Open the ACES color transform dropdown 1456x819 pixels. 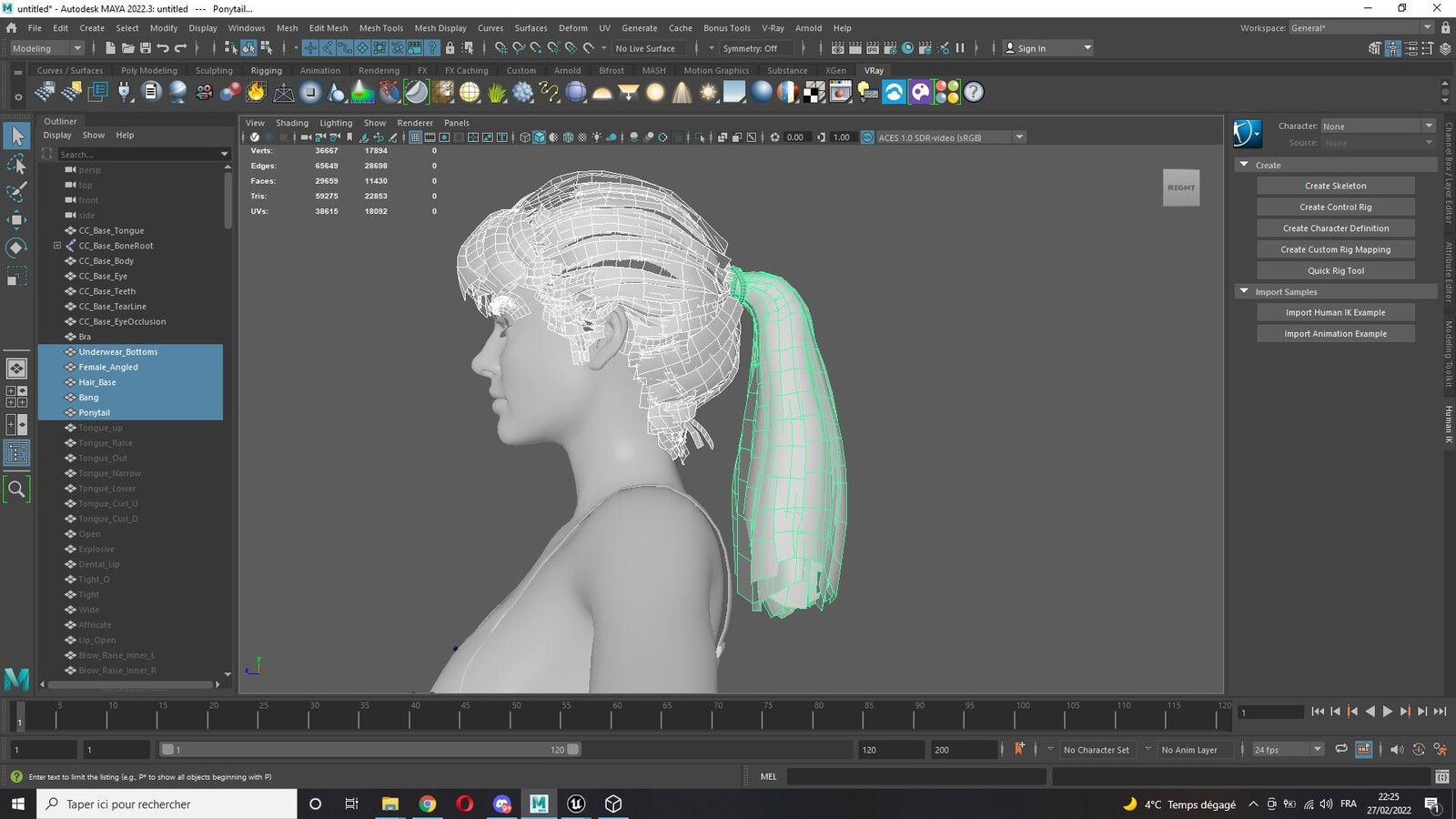[x=1019, y=137]
